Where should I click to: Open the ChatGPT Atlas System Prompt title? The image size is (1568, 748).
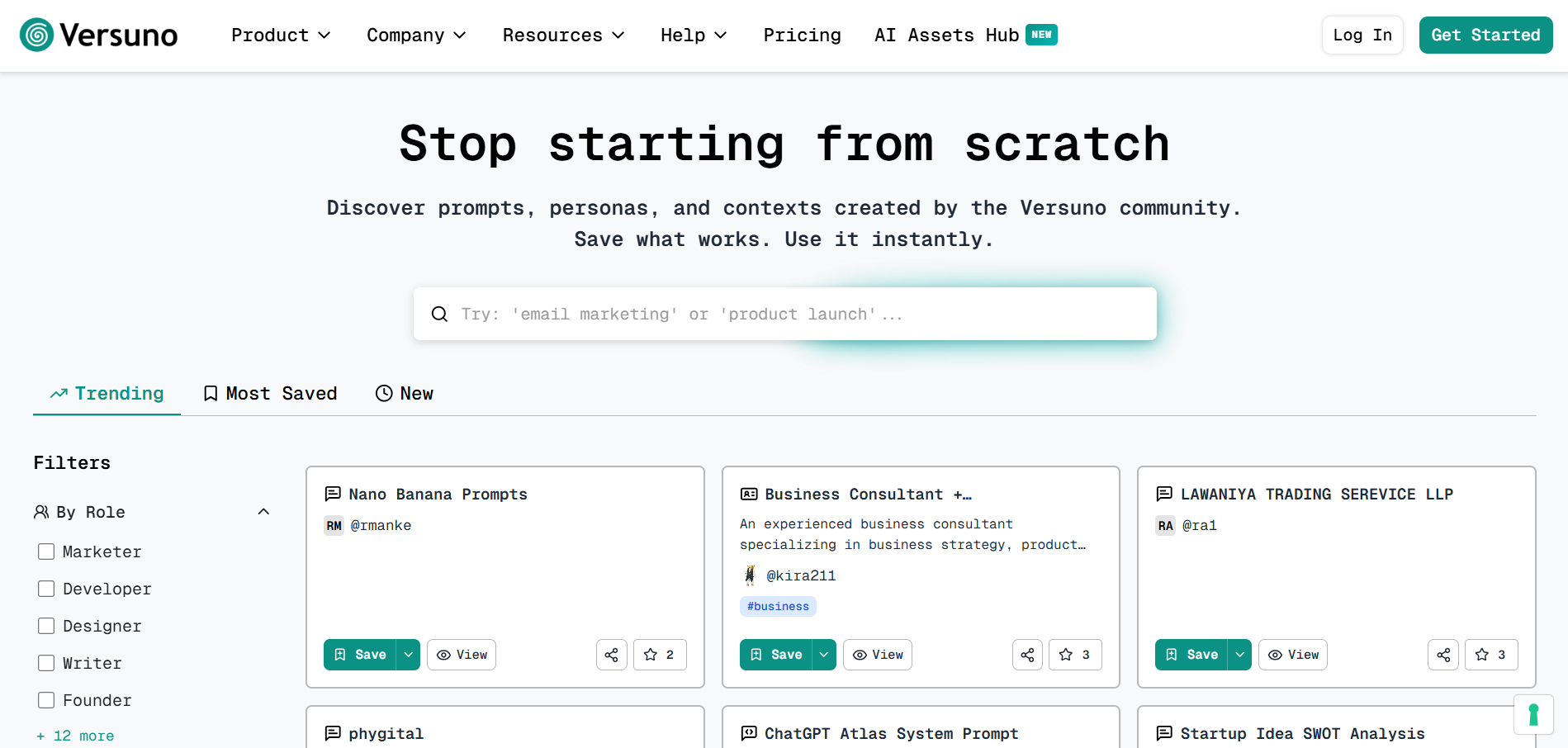(x=891, y=733)
